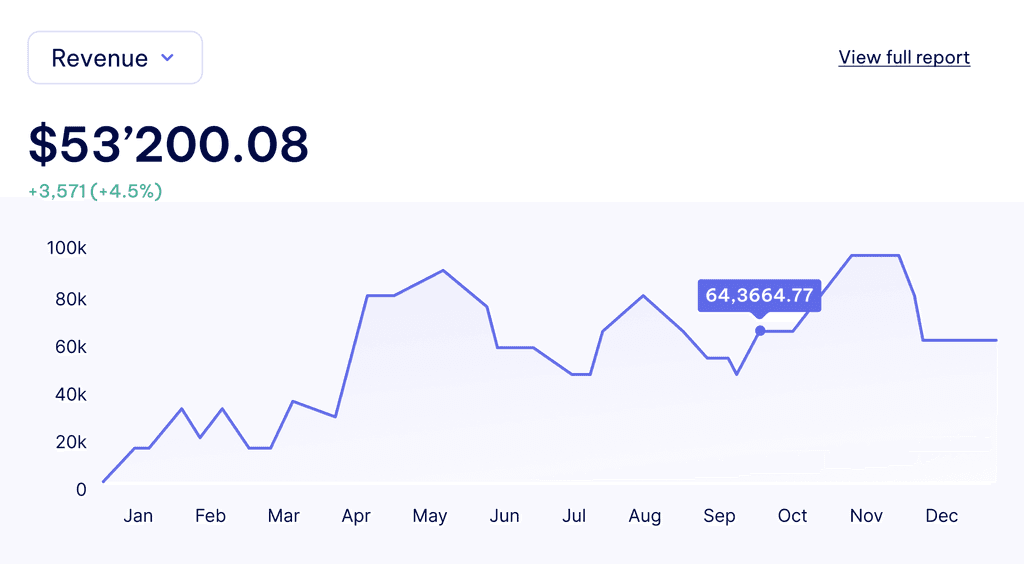Viewport: 1024px width, 564px height.
Task: Select the Jun axis label
Action: pos(504,516)
